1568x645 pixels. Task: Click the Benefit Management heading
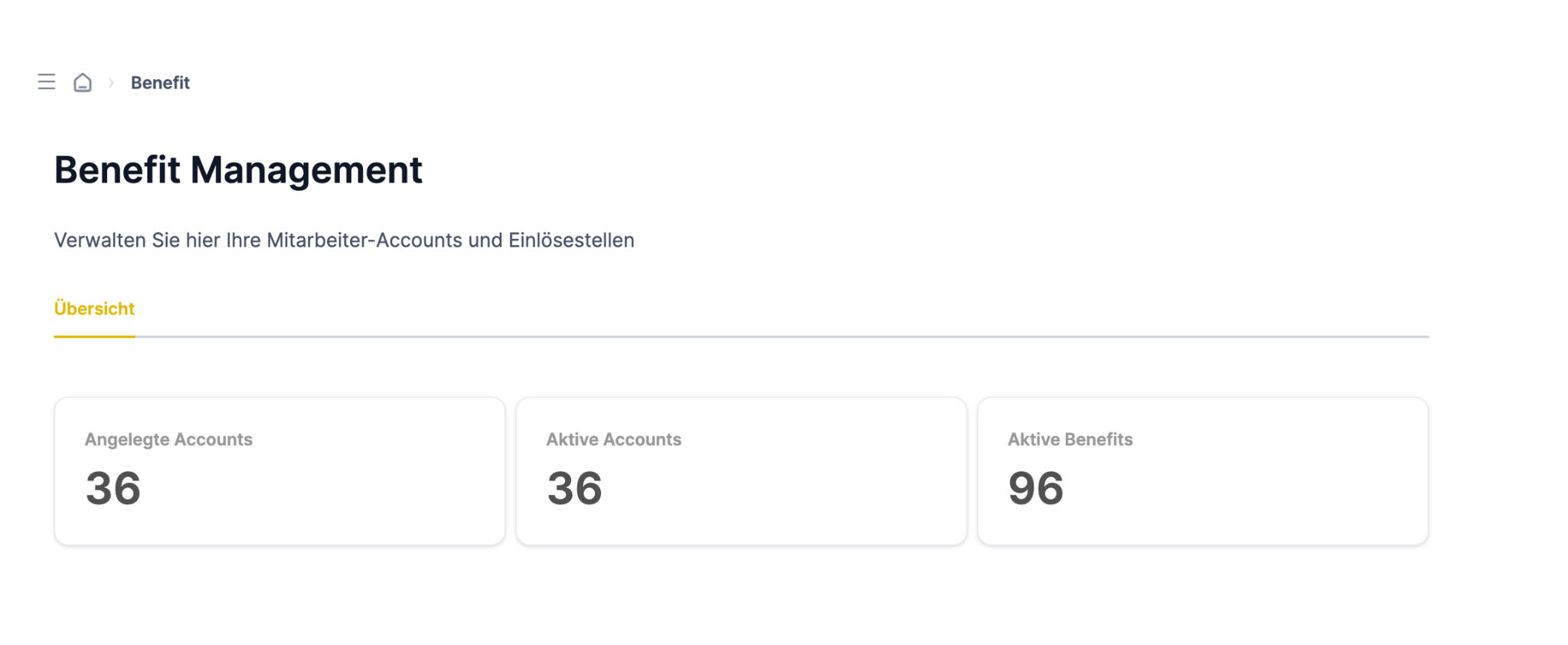click(x=238, y=170)
